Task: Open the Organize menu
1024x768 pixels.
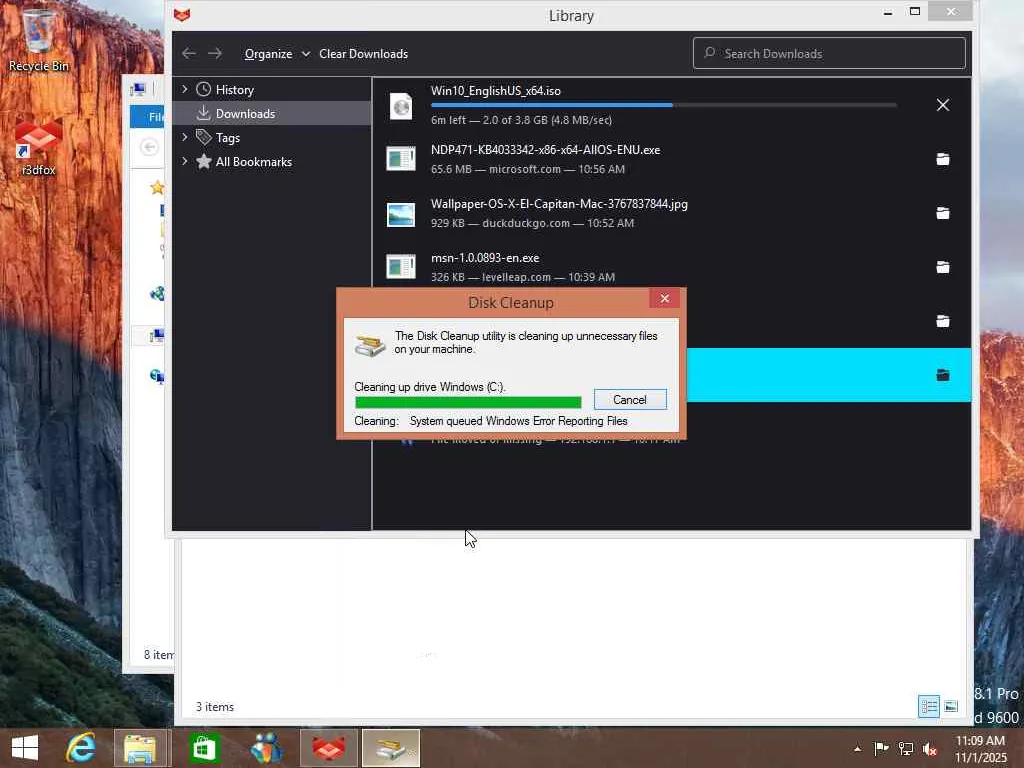Action: coord(276,54)
